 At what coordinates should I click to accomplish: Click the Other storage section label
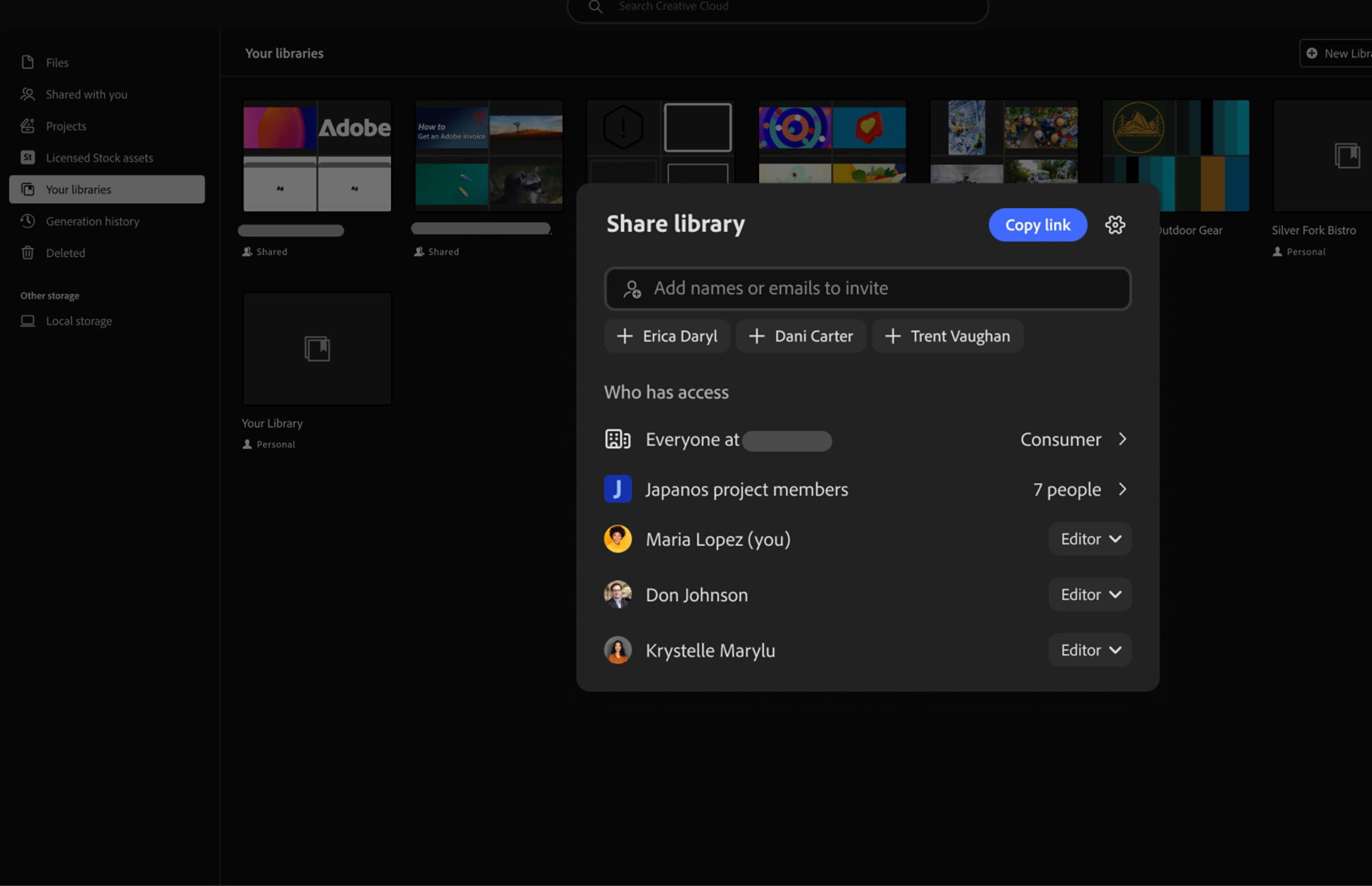click(x=50, y=296)
